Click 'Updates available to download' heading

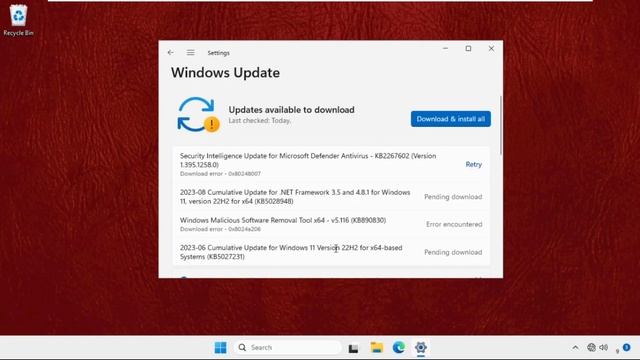pos(291,109)
